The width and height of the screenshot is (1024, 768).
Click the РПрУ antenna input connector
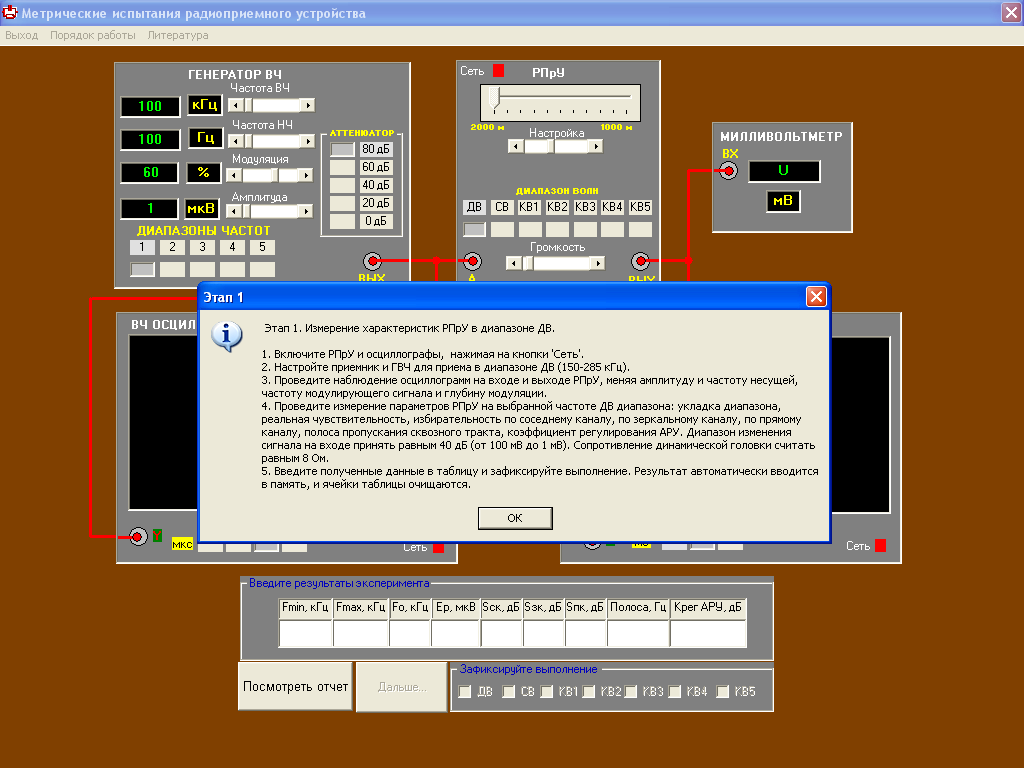[x=472, y=262]
